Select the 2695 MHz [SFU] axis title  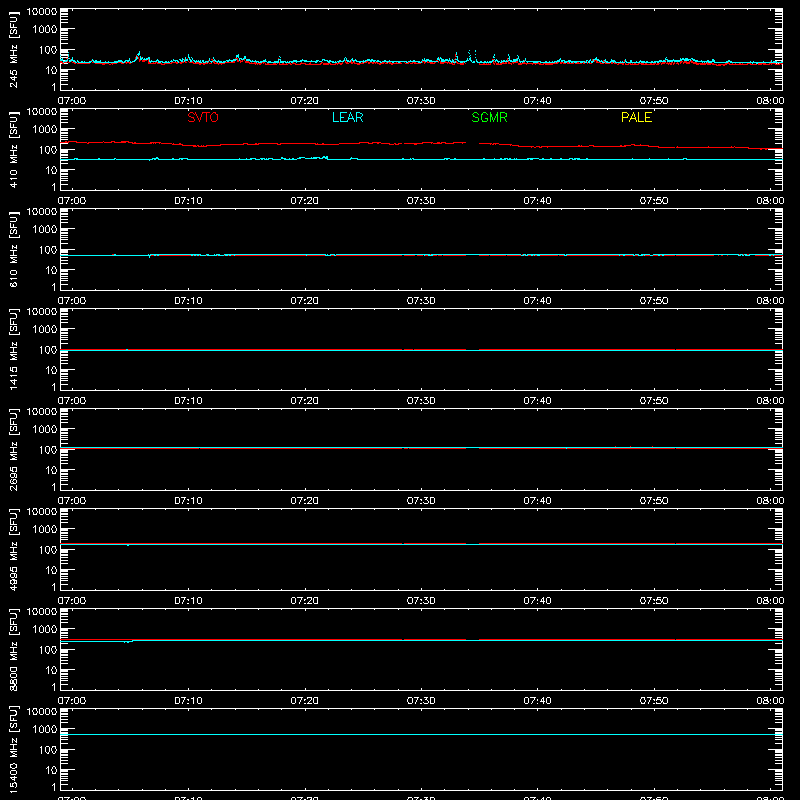(x=13, y=450)
